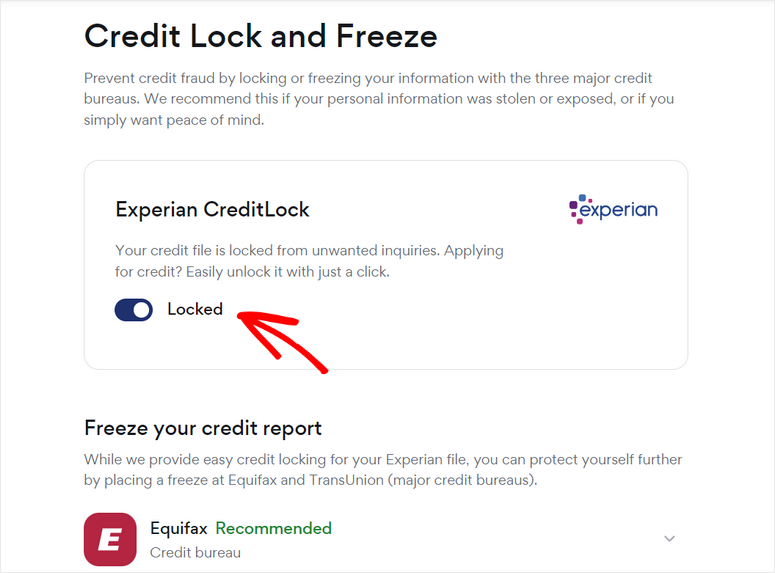The width and height of the screenshot is (775, 573).
Task: Expand the Equifax row chevron
Action: pos(670,539)
